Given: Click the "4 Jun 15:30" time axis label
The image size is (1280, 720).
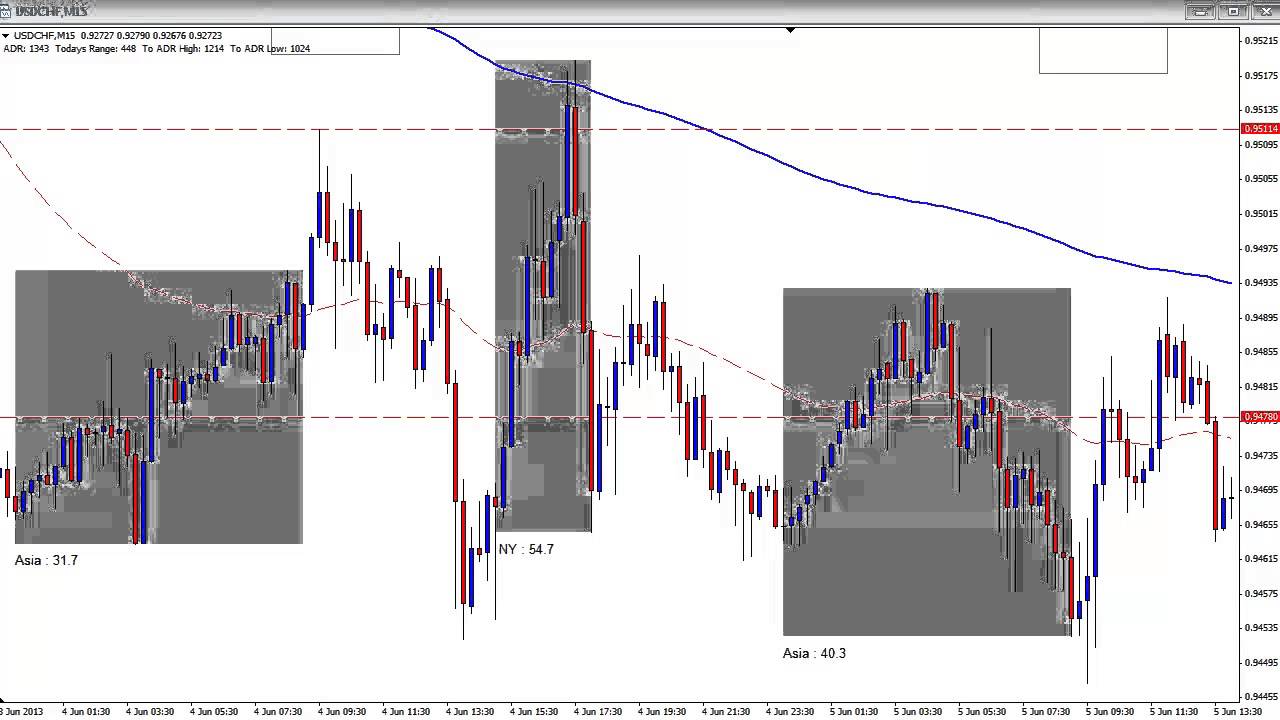Looking at the screenshot, I should tap(534, 712).
